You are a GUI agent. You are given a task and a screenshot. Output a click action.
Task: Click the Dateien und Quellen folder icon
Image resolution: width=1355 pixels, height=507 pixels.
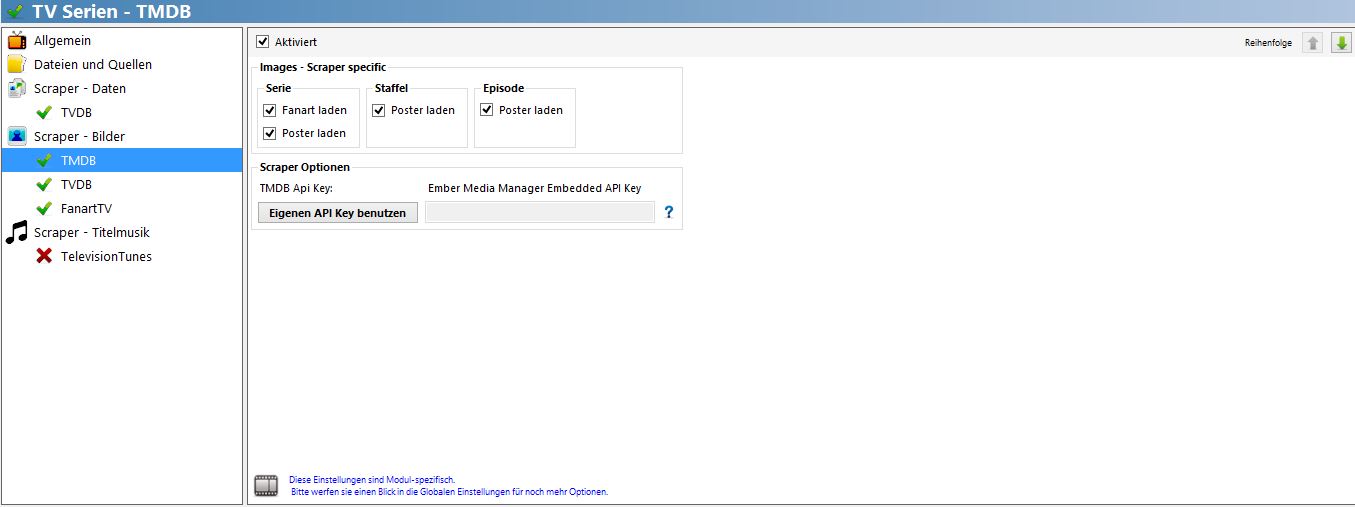pos(17,65)
